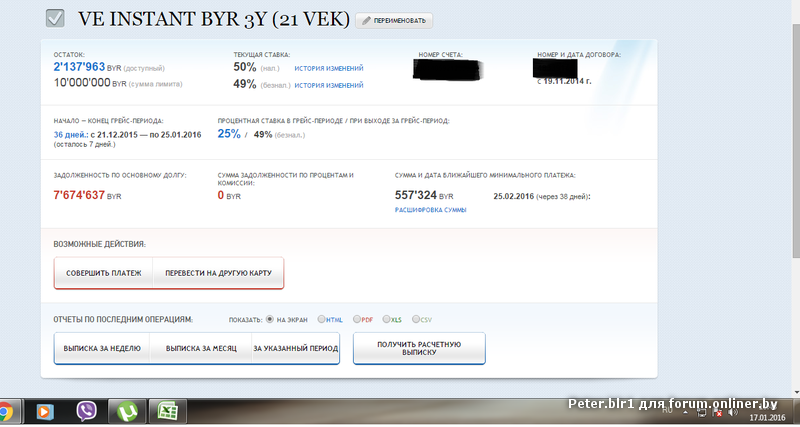Select the На экран radio button
Image resolution: width=800 pixels, height=427 pixels.
(x=270, y=319)
